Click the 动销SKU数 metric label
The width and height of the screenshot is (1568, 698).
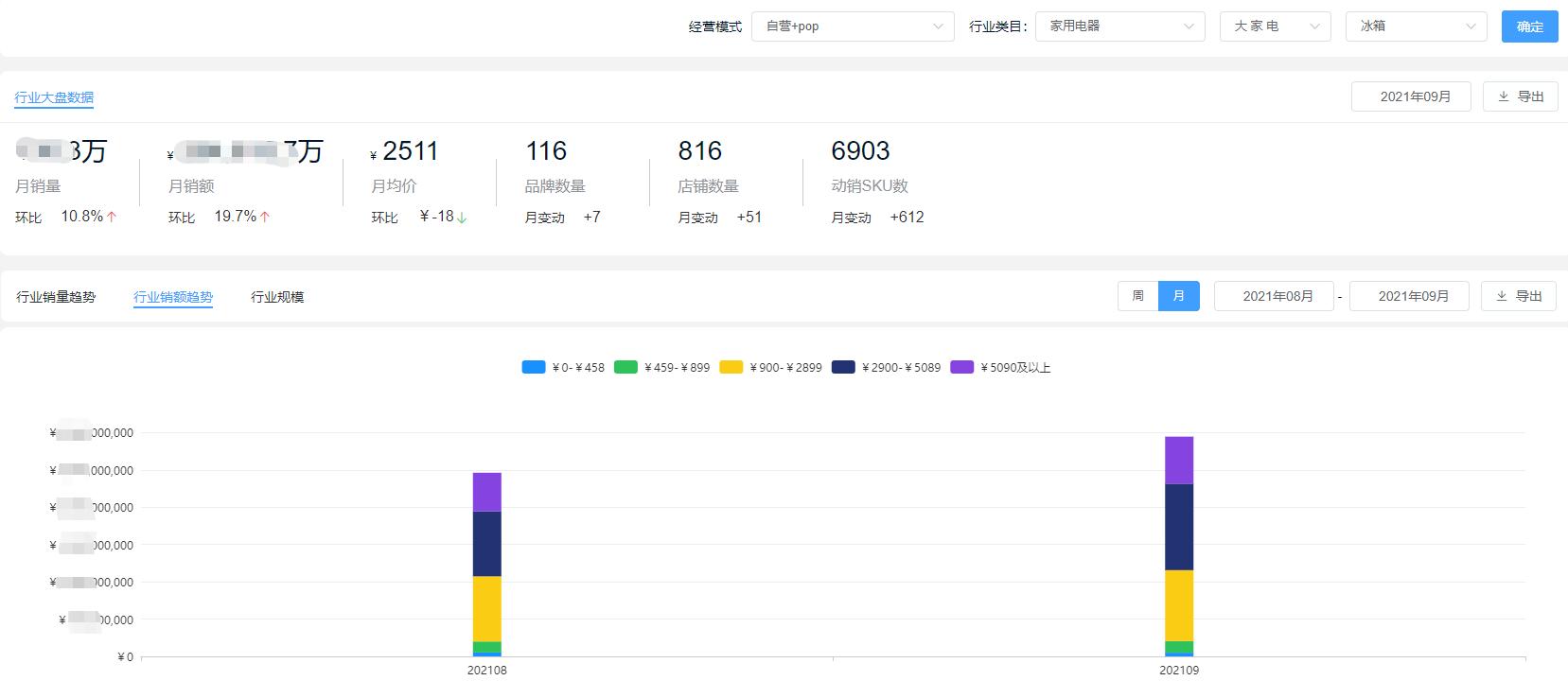(x=870, y=186)
